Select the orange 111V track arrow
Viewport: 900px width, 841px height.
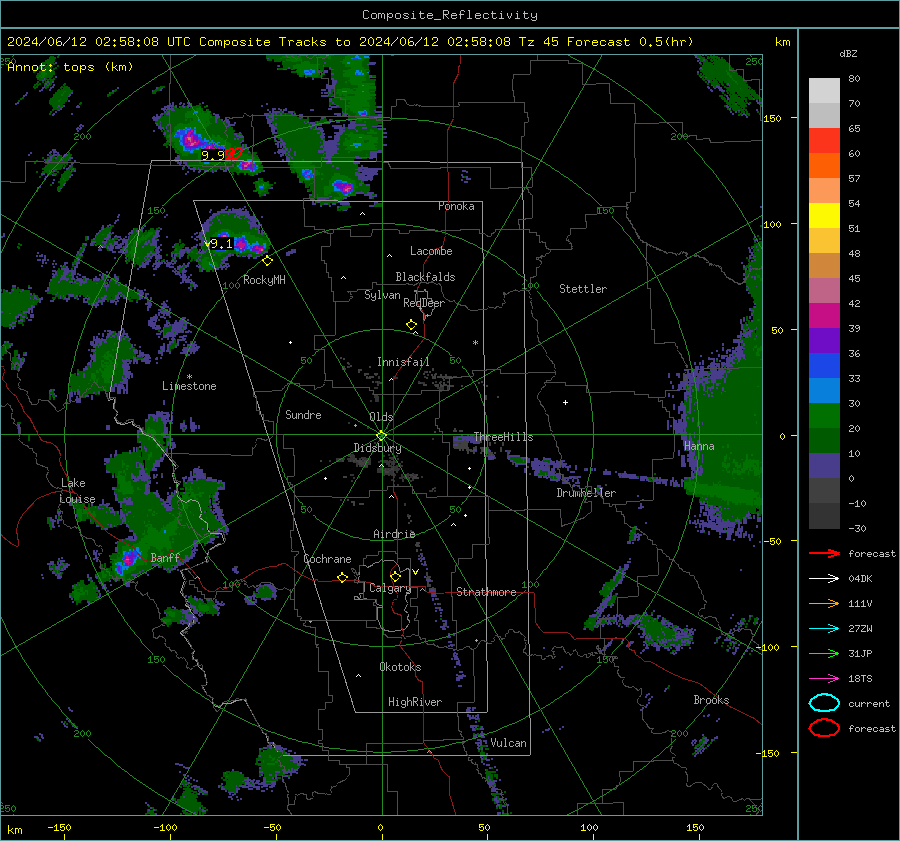point(824,603)
